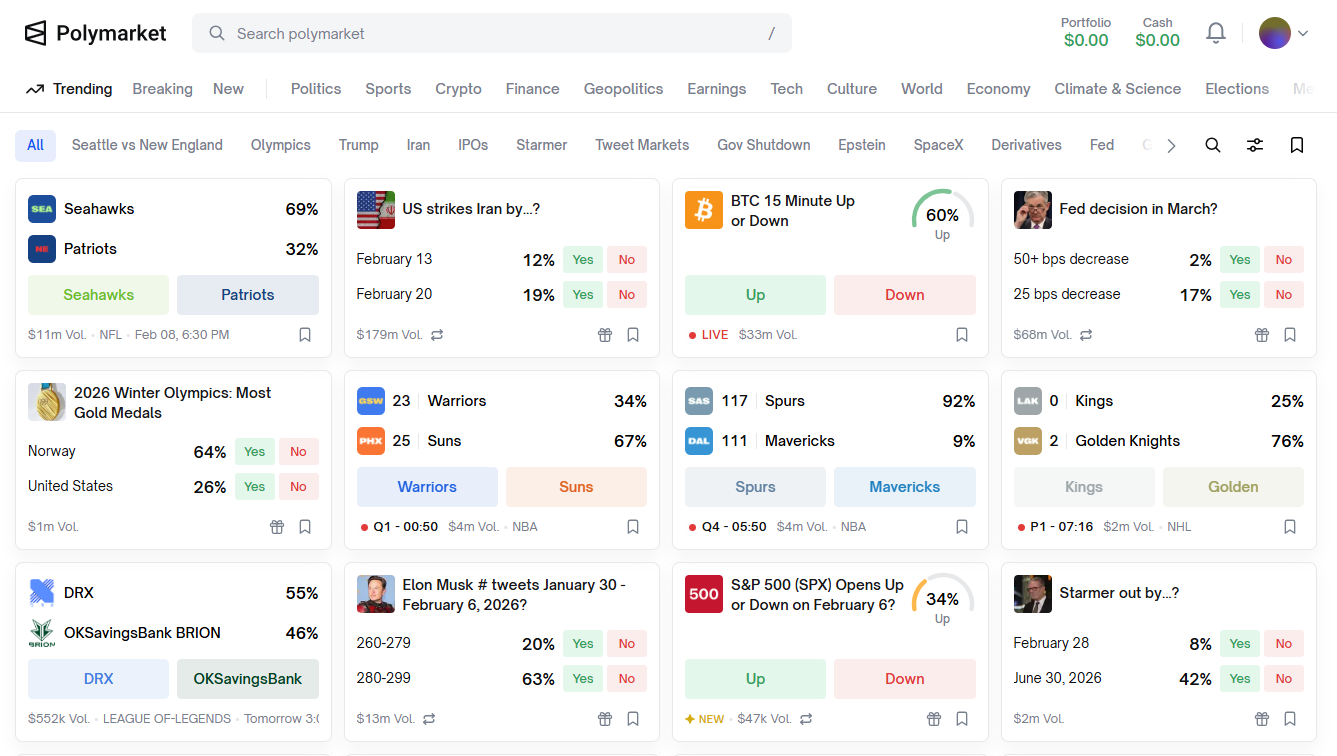This screenshot has width=1337, height=756.
Task: Click the Seahawks team logo
Action: pos(42,209)
